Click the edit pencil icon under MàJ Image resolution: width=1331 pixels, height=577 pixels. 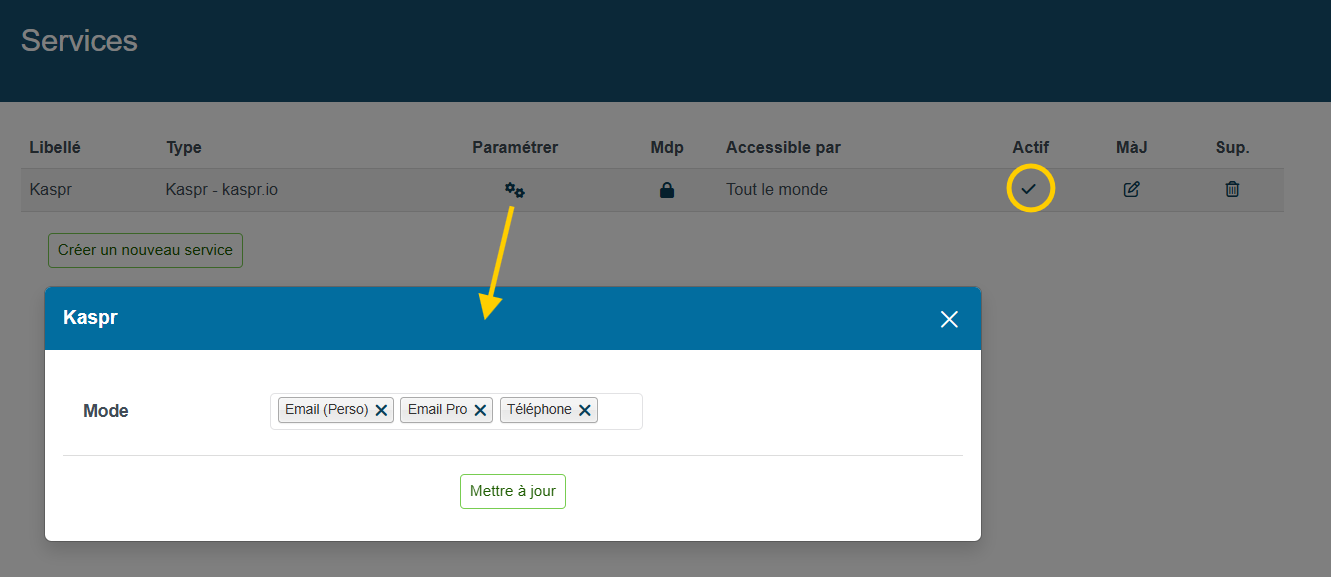[x=1131, y=190]
